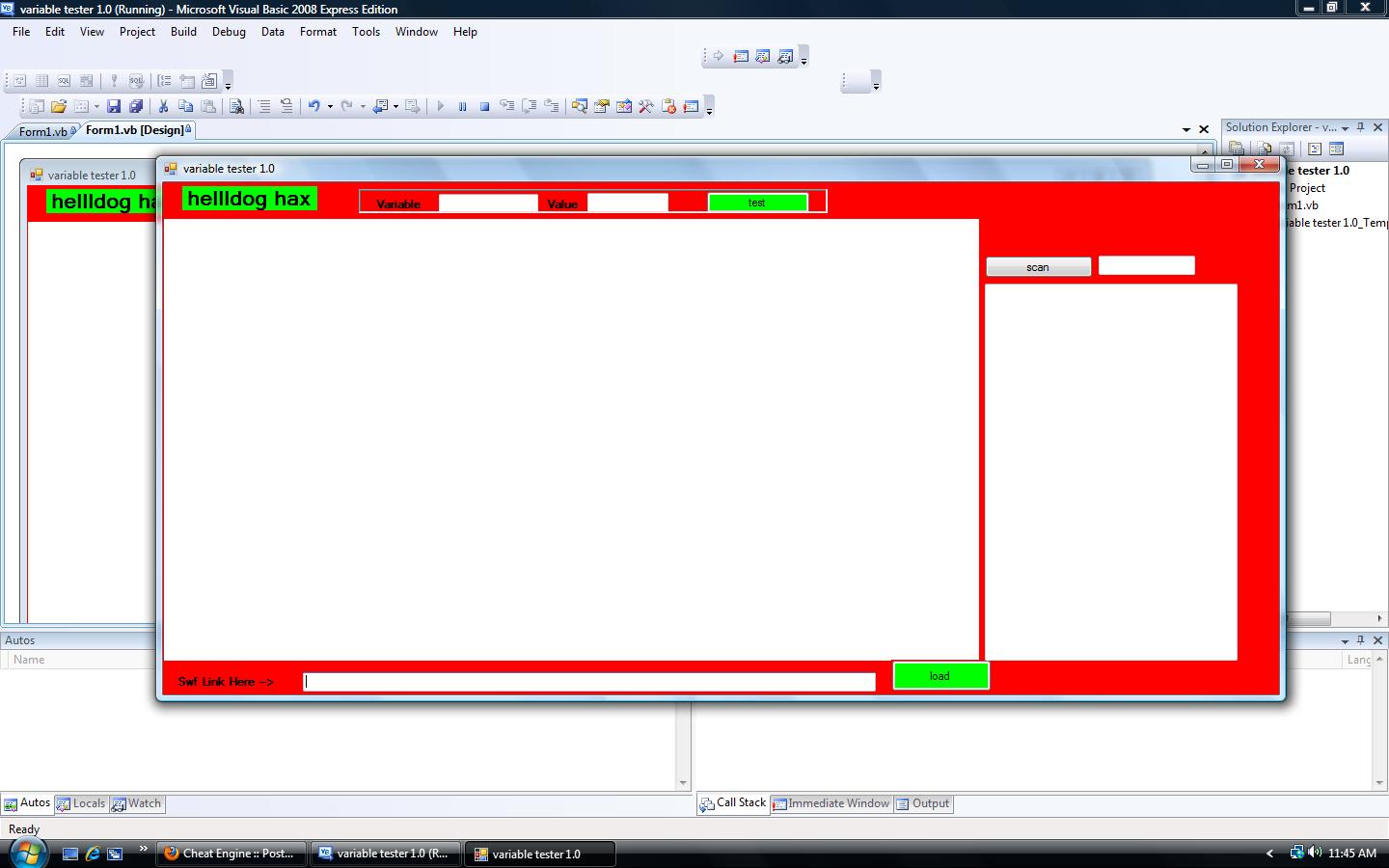Open the Output tab
This screenshot has width=1389, height=868.
923,803
